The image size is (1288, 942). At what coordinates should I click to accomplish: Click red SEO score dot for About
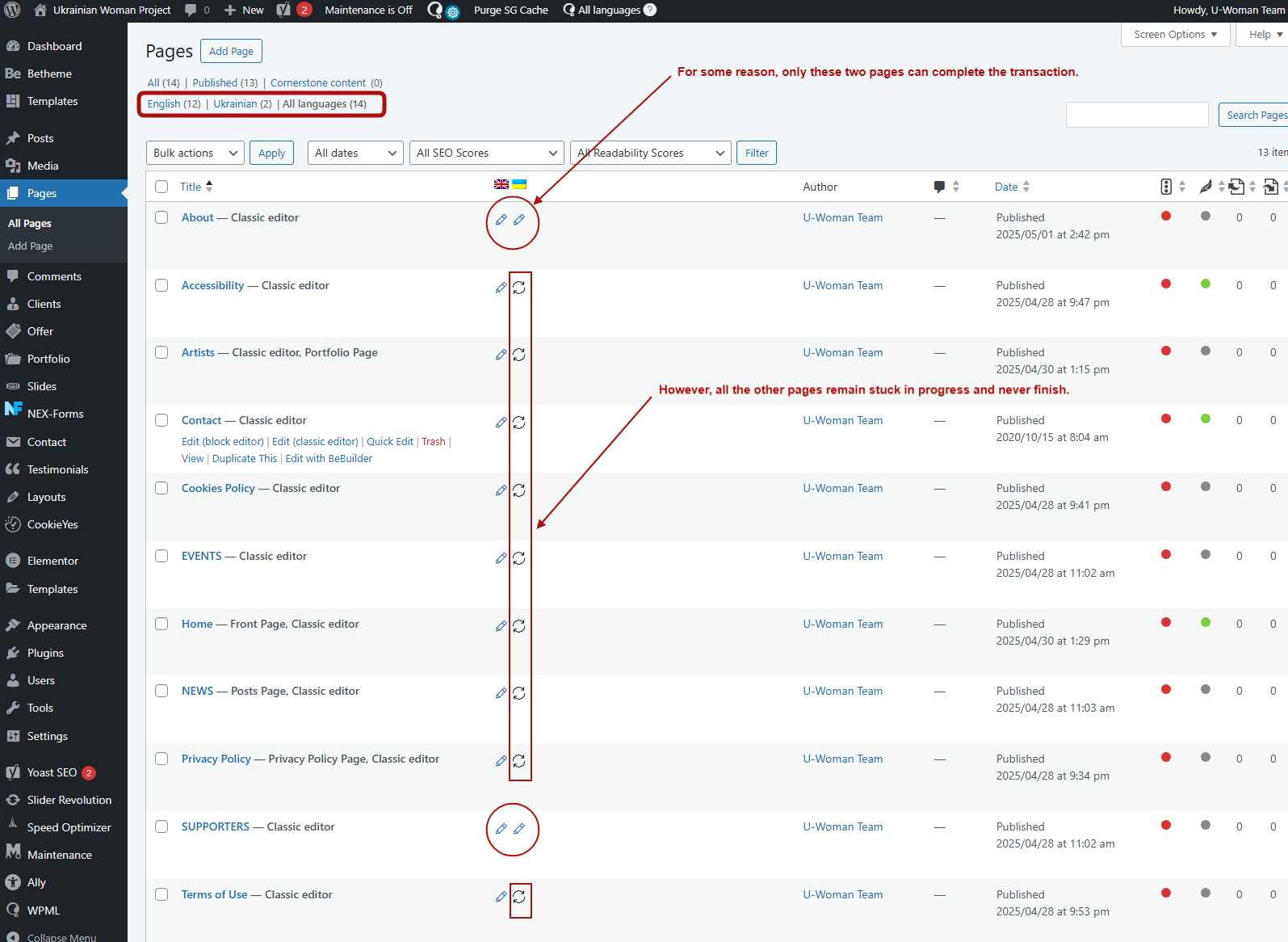click(1166, 216)
